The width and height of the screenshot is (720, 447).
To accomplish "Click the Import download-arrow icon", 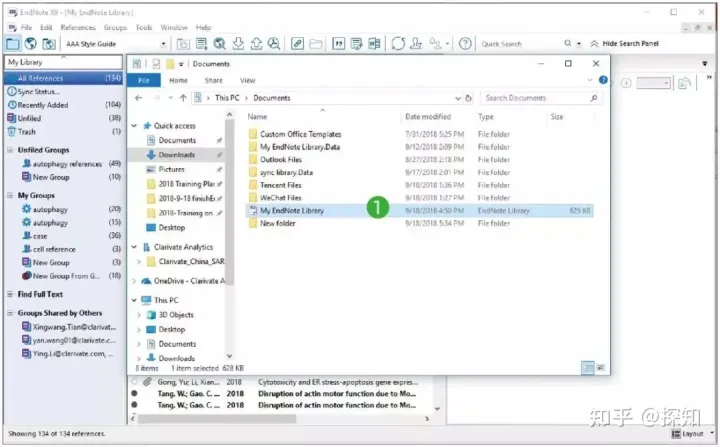I will click(238, 44).
